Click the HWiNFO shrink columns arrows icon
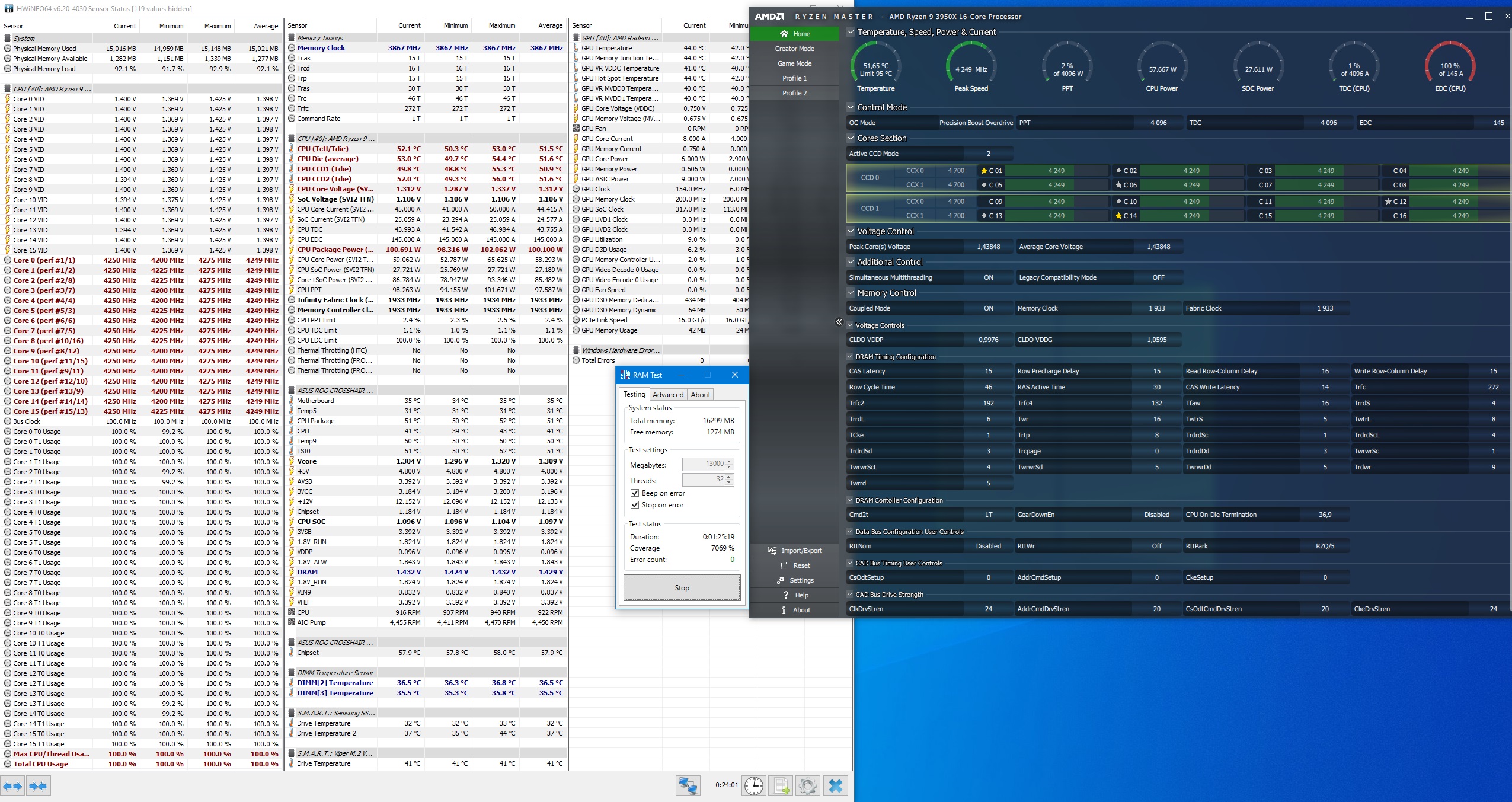 pos(39,787)
